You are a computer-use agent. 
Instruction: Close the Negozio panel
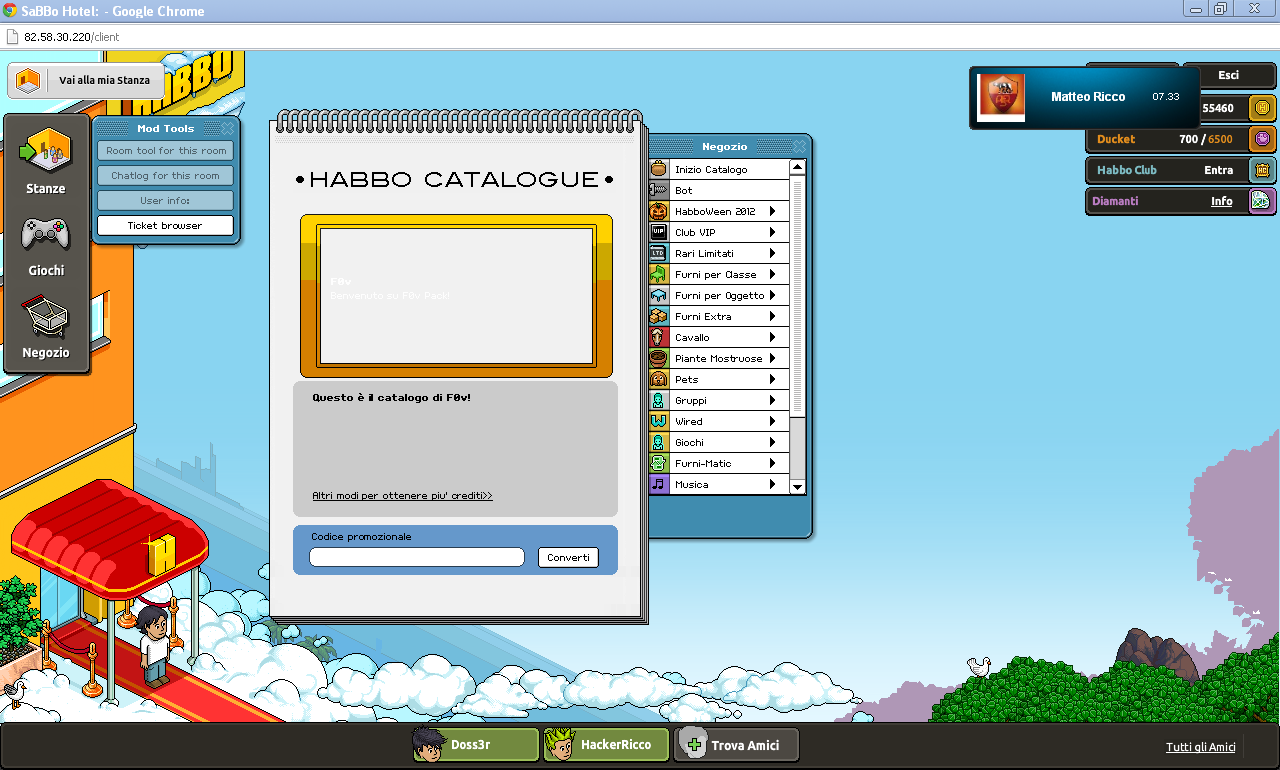coord(798,146)
